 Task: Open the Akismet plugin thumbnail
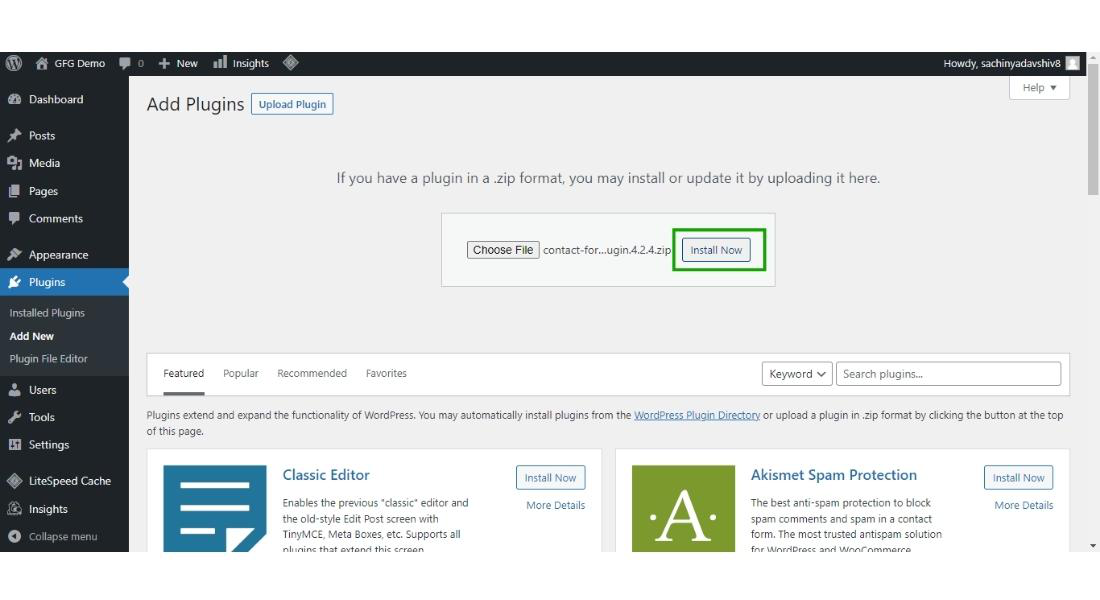click(x=683, y=508)
